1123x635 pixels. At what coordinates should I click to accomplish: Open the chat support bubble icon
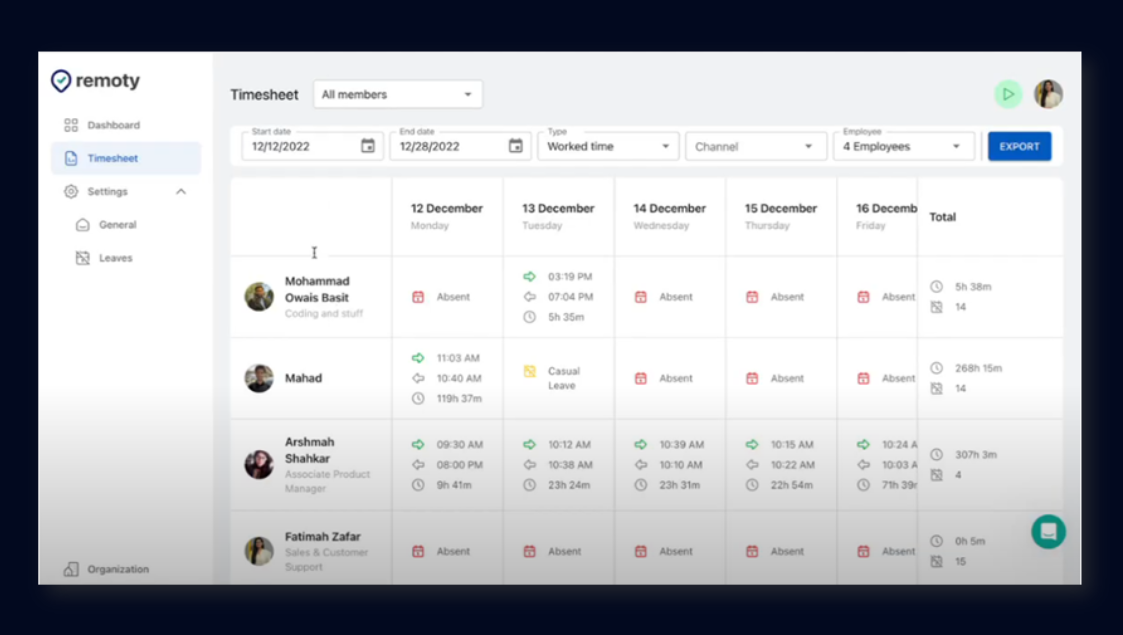pos(1047,530)
